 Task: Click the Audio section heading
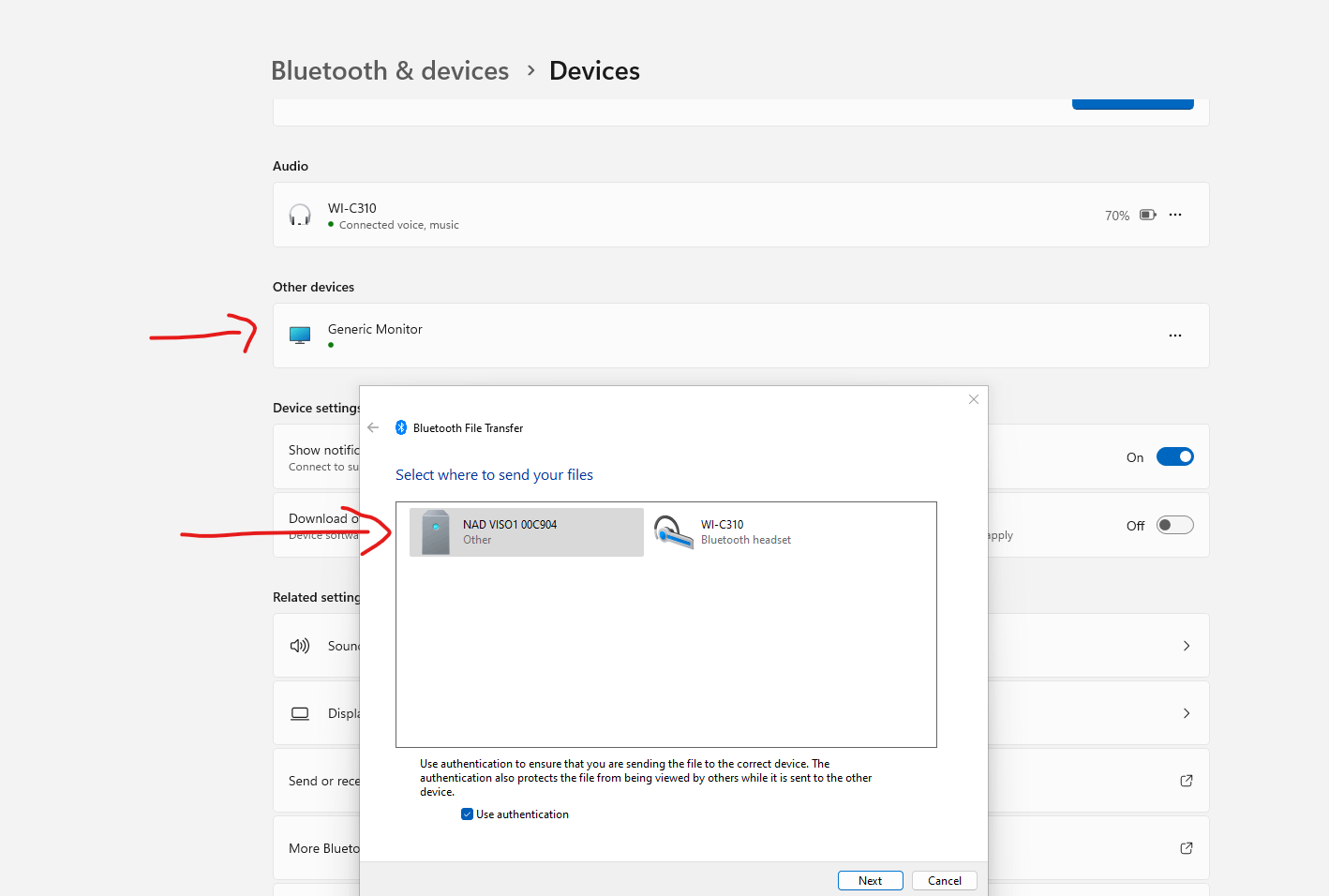pyautogui.click(x=291, y=166)
